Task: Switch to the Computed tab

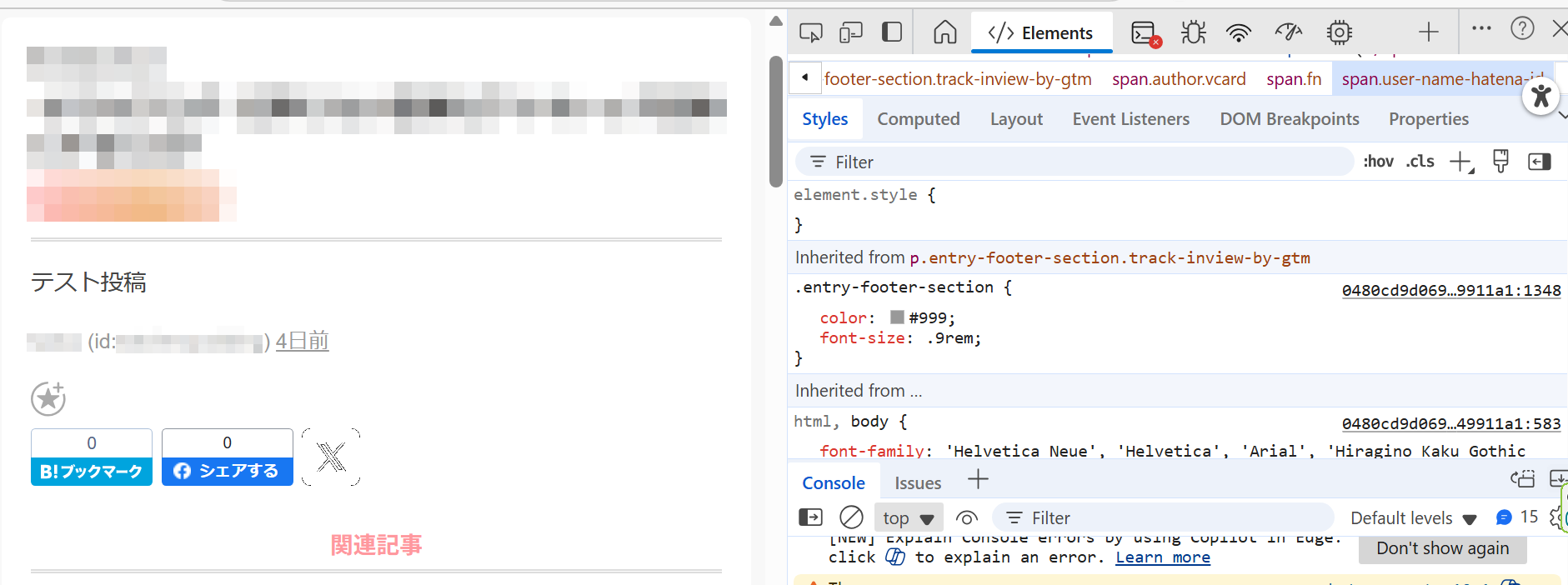Action: pyautogui.click(x=918, y=119)
